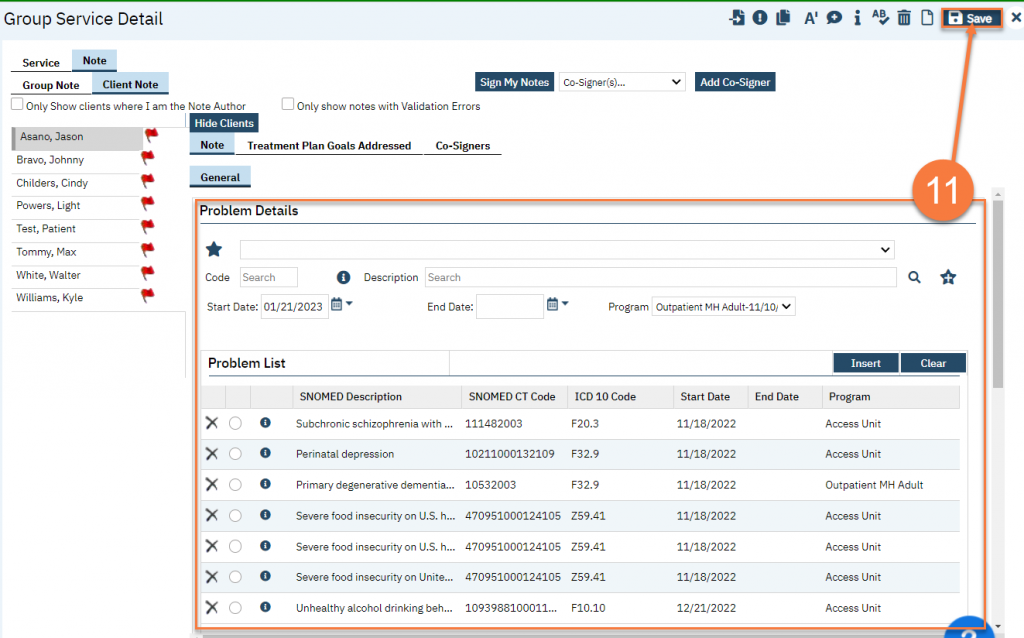This screenshot has height=638, width=1024.
Task: Open the Start Date calendar picker
Action: (x=337, y=306)
